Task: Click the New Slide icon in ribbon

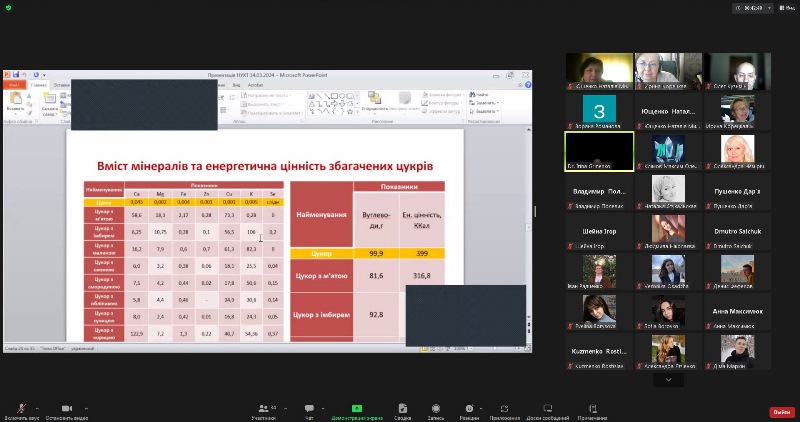Action: [x=49, y=98]
